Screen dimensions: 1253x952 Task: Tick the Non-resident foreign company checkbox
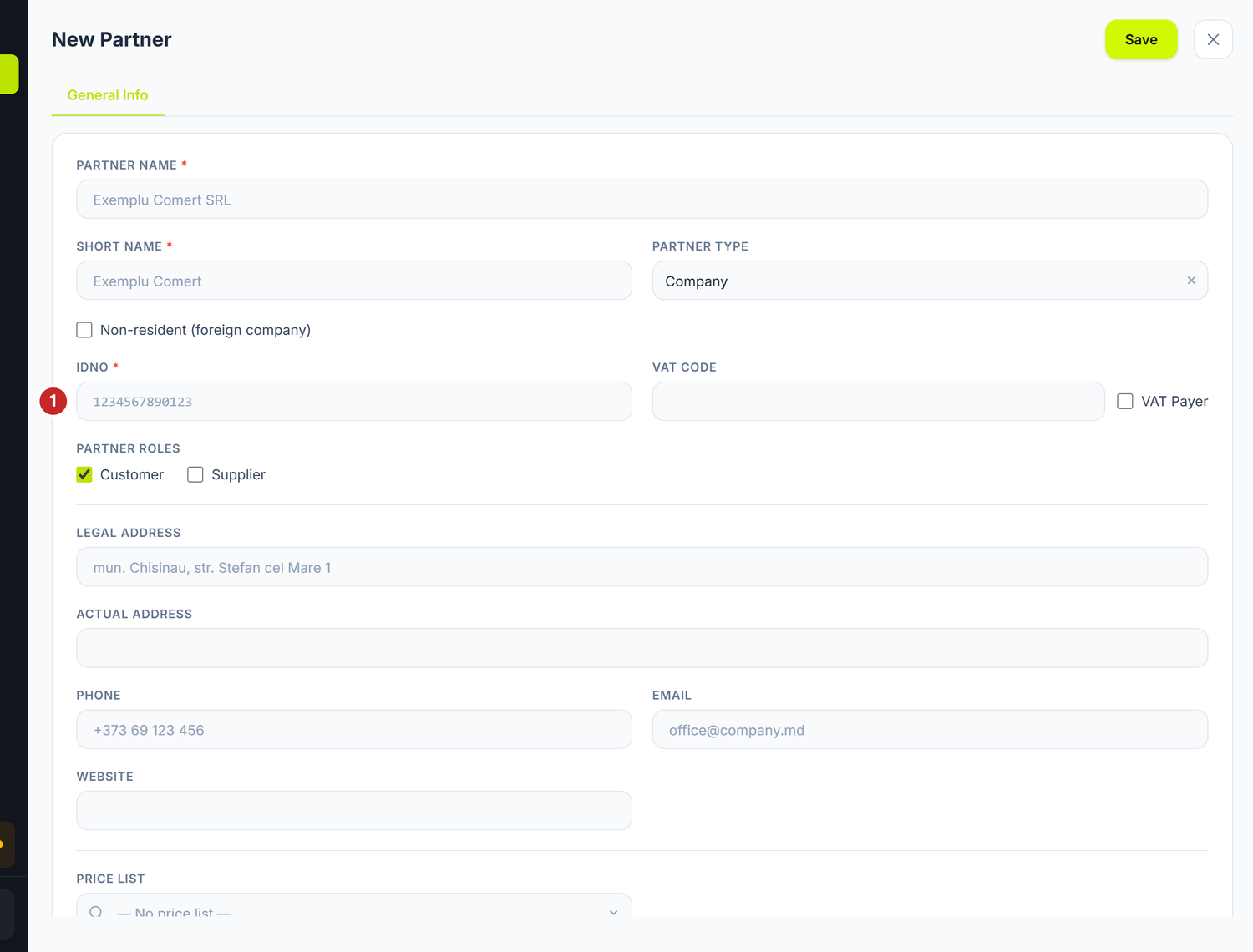pos(84,330)
